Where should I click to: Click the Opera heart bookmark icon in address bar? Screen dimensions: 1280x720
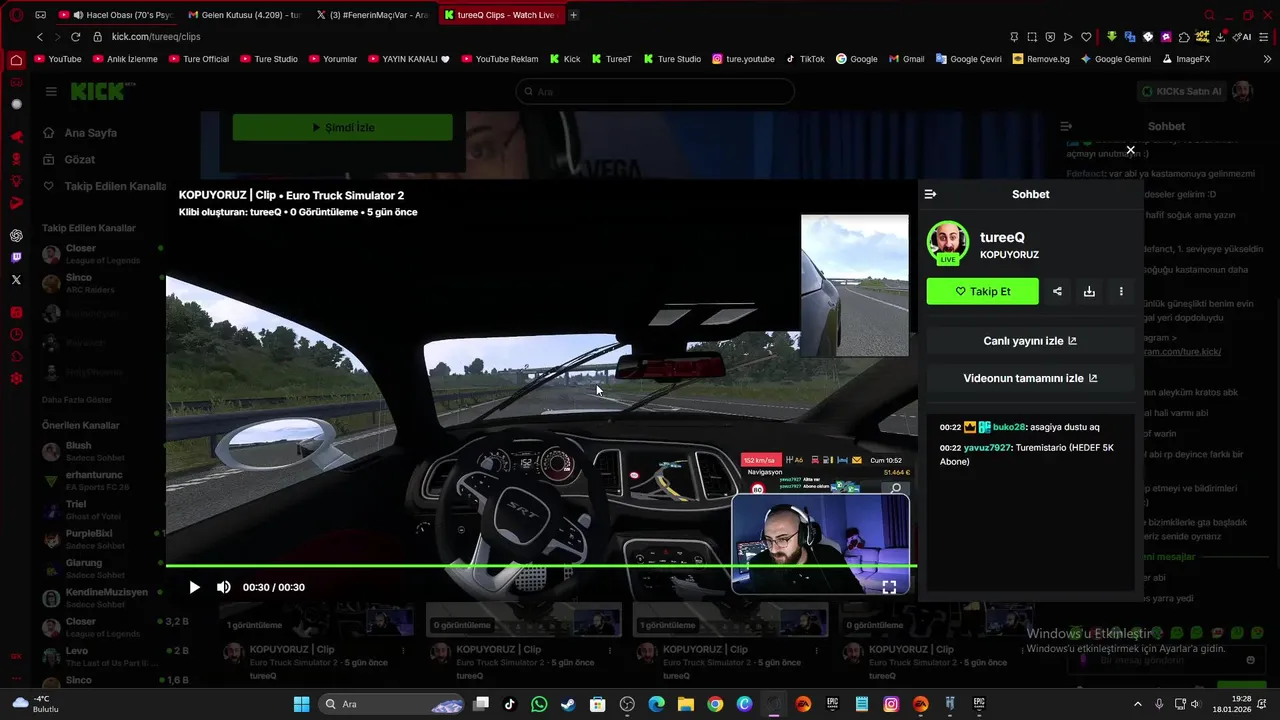tap(1086, 37)
